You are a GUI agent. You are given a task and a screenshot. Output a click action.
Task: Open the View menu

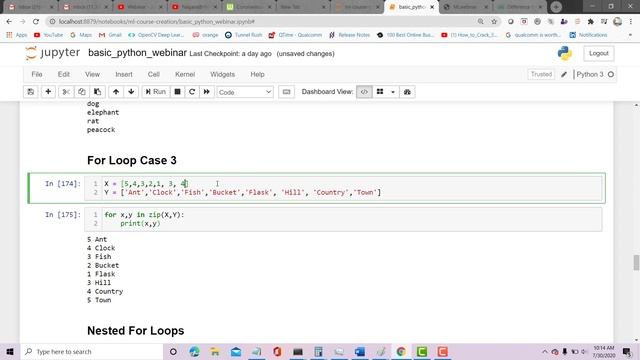pyautogui.click(x=92, y=74)
